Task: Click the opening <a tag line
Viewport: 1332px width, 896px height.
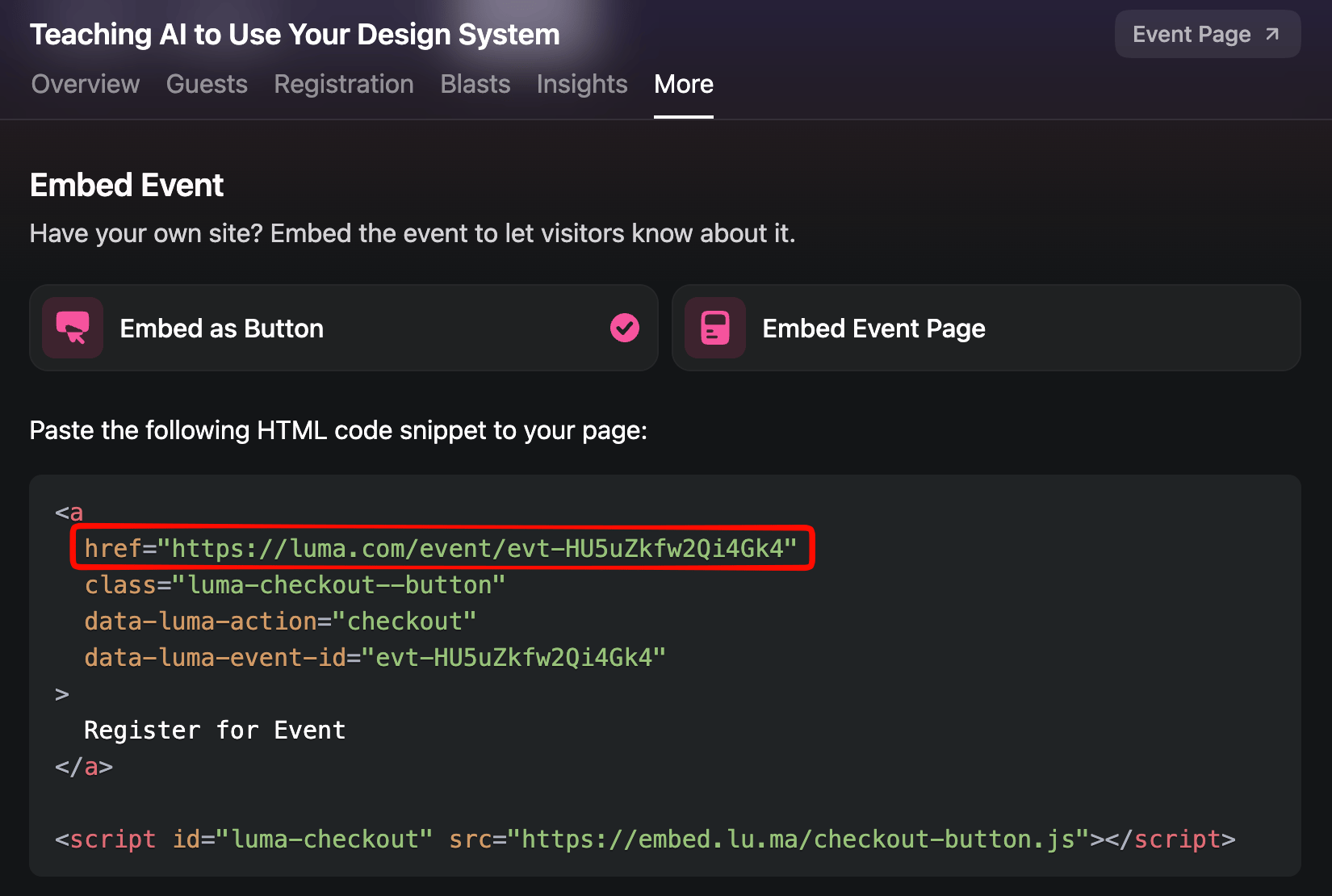Action: (x=69, y=513)
